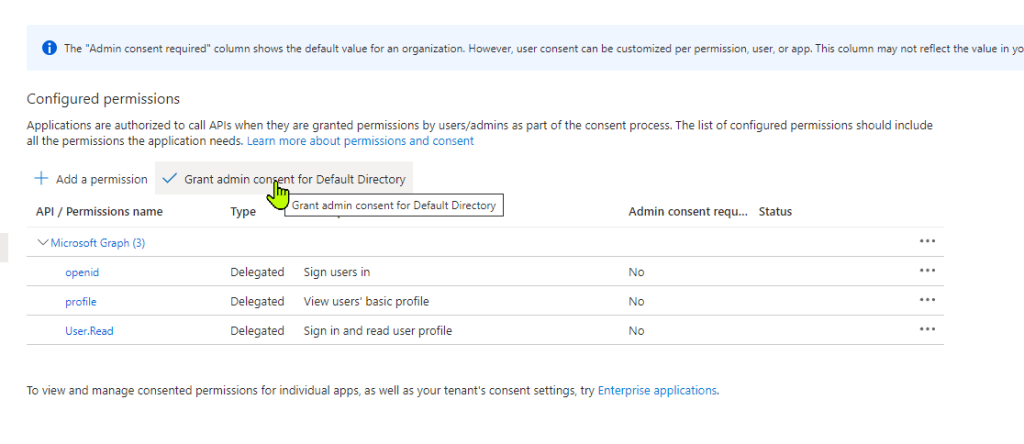Select 'Sign in and read user profile' description

point(377,331)
